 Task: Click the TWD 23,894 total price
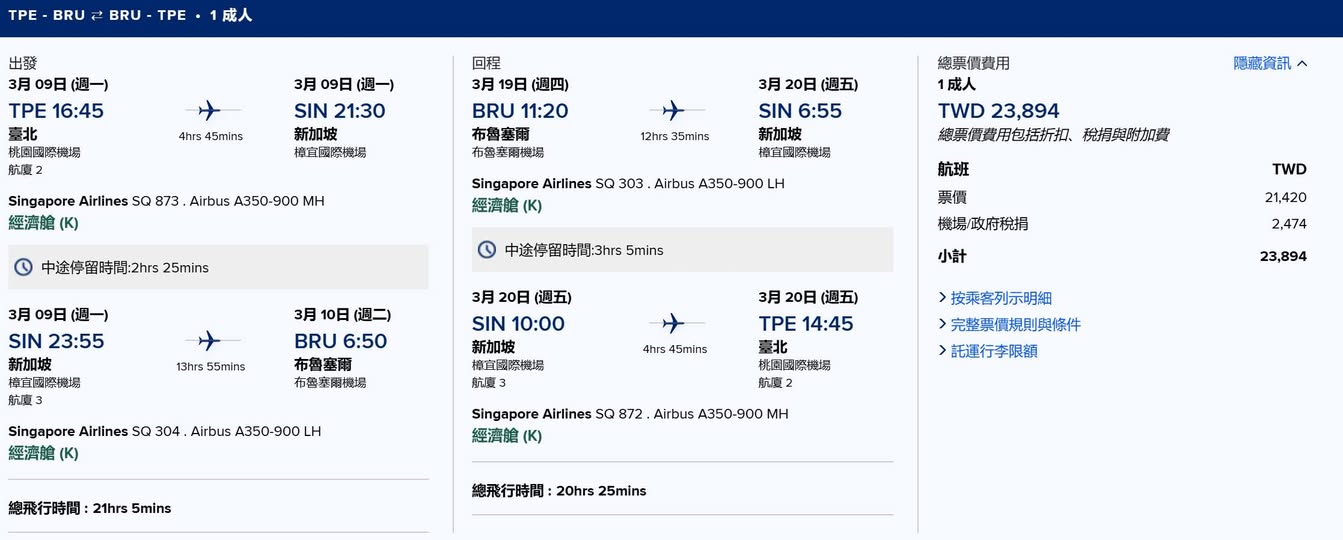[x=998, y=111]
